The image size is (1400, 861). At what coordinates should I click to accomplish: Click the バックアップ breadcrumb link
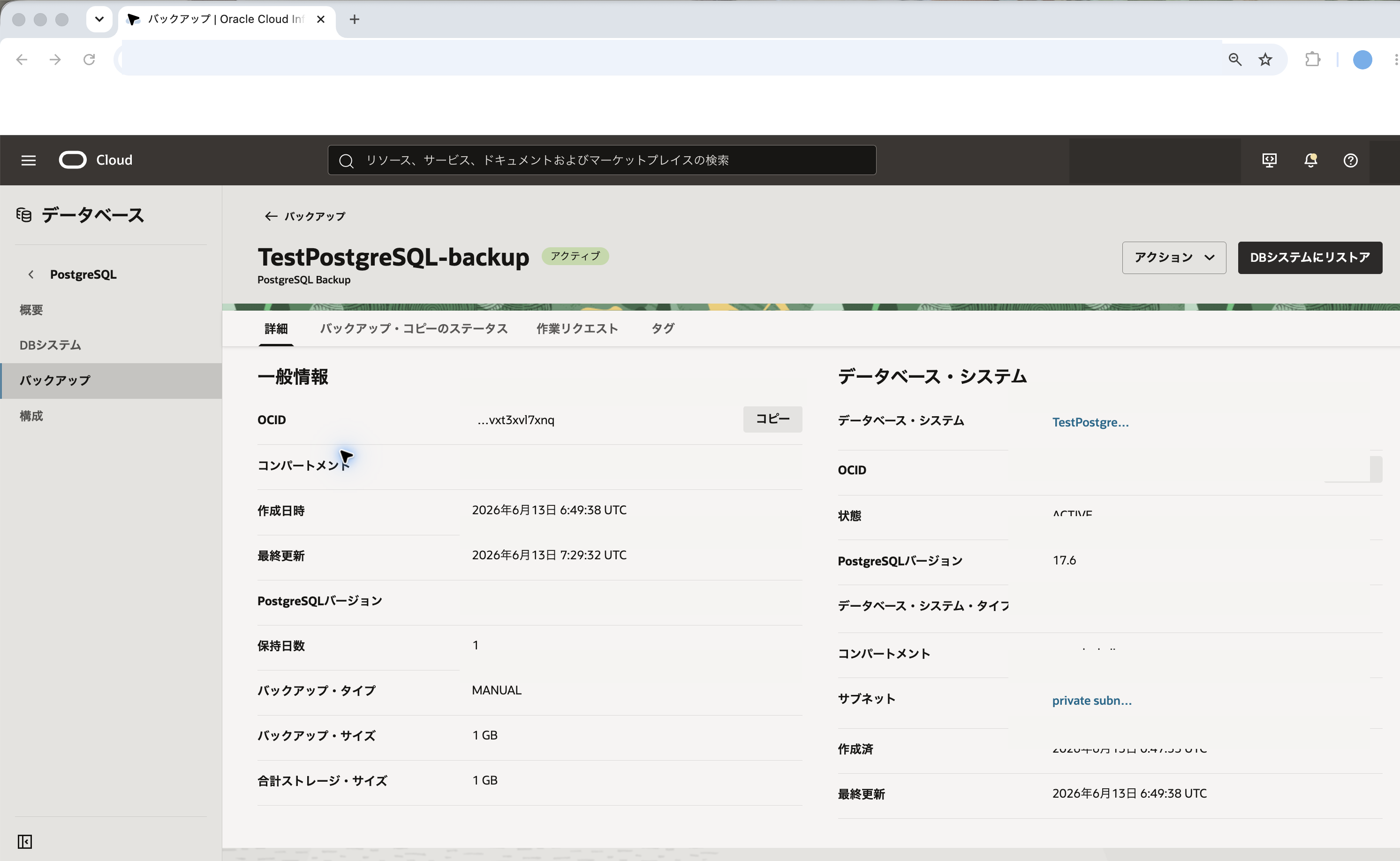pos(315,216)
